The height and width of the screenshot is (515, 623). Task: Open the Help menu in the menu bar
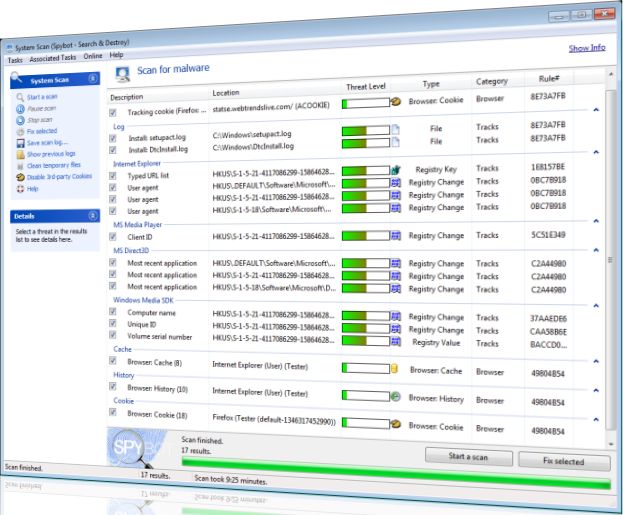[116, 55]
